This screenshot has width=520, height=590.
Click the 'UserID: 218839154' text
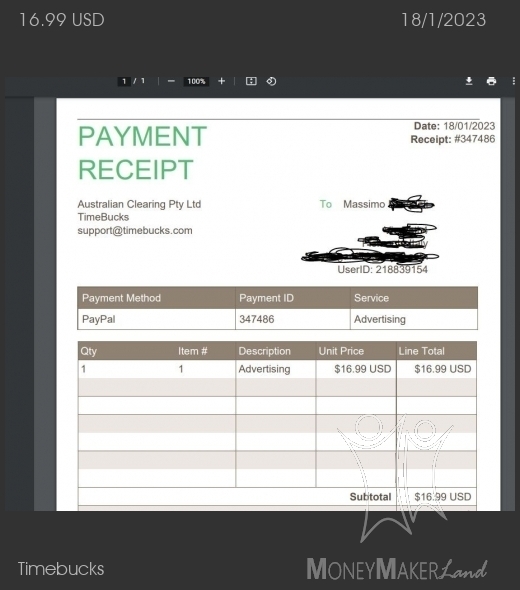pyautogui.click(x=382, y=269)
